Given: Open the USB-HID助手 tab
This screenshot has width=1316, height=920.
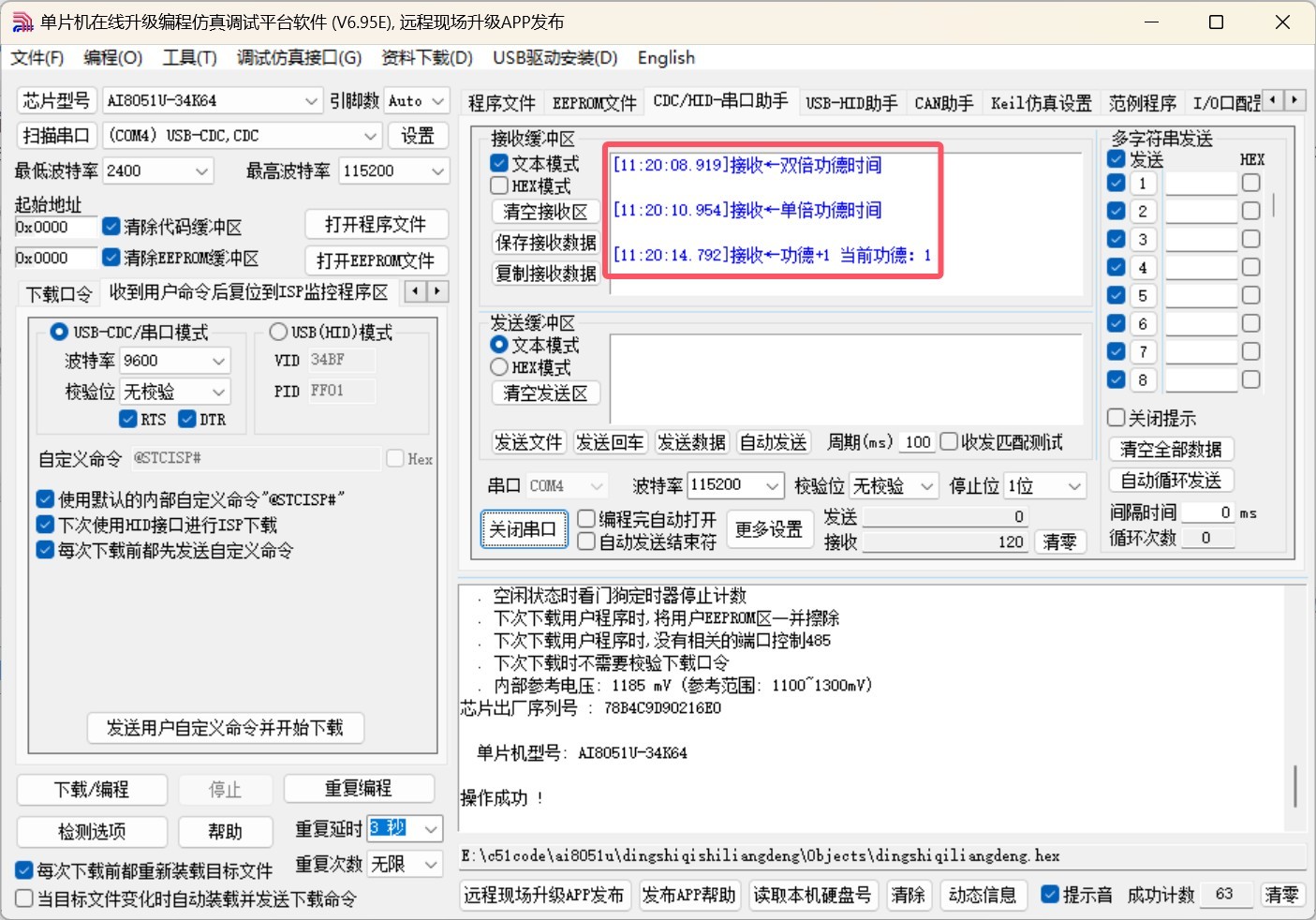Looking at the screenshot, I should (x=851, y=103).
